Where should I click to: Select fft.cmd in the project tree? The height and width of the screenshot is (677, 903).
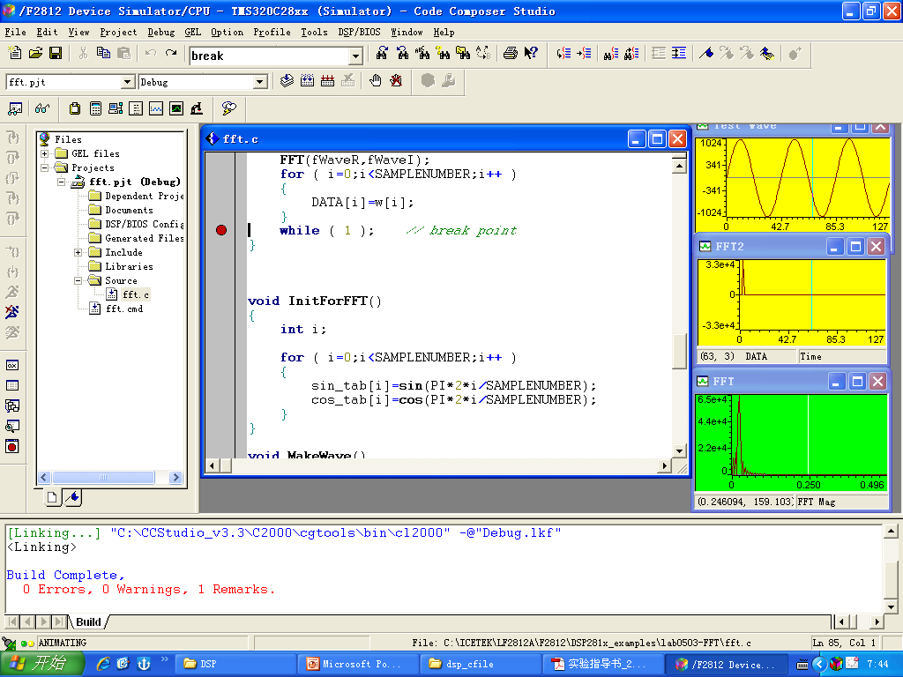(124, 309)
